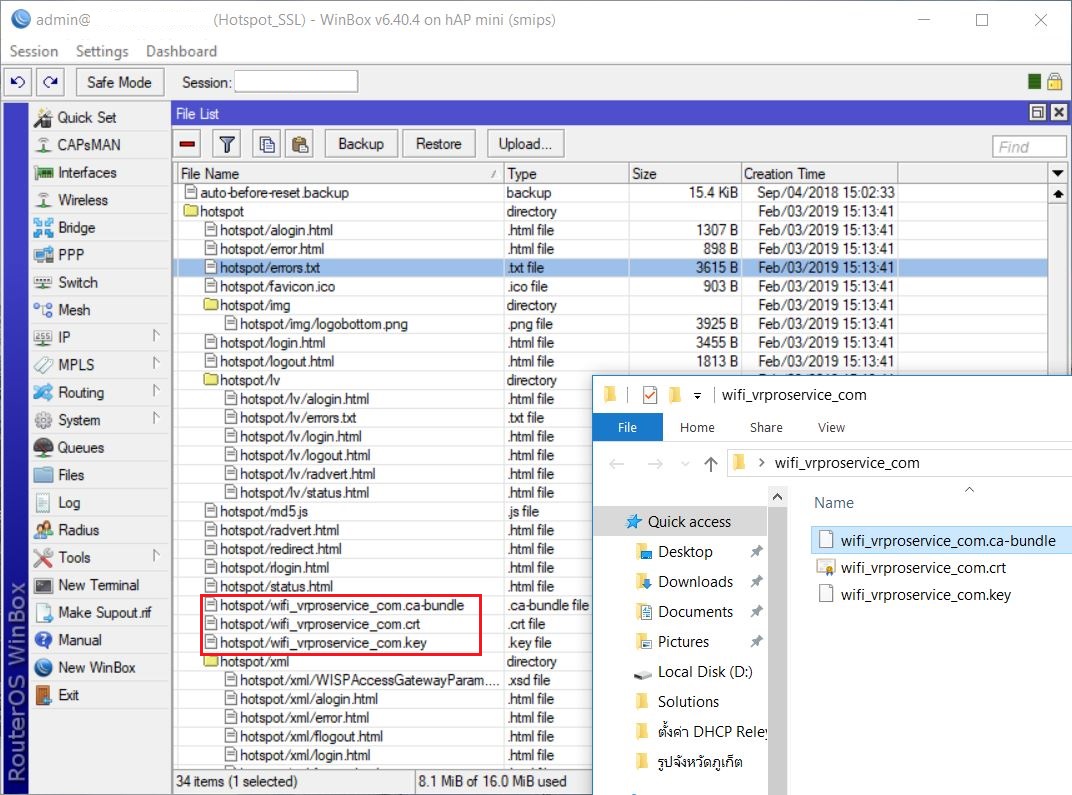Click the redo arrow in WinBox toolbar
The height and width of the screenshot is (795, 1072).
pos(51,83)
